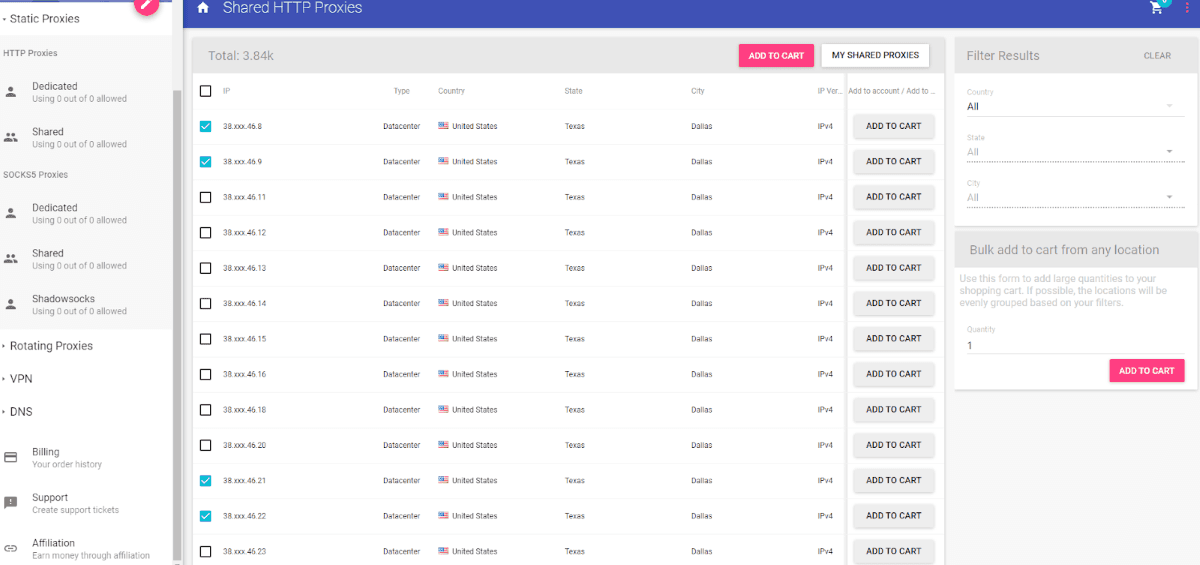Click the SOCKS5 Dedicated person icon

pos(11,213)
